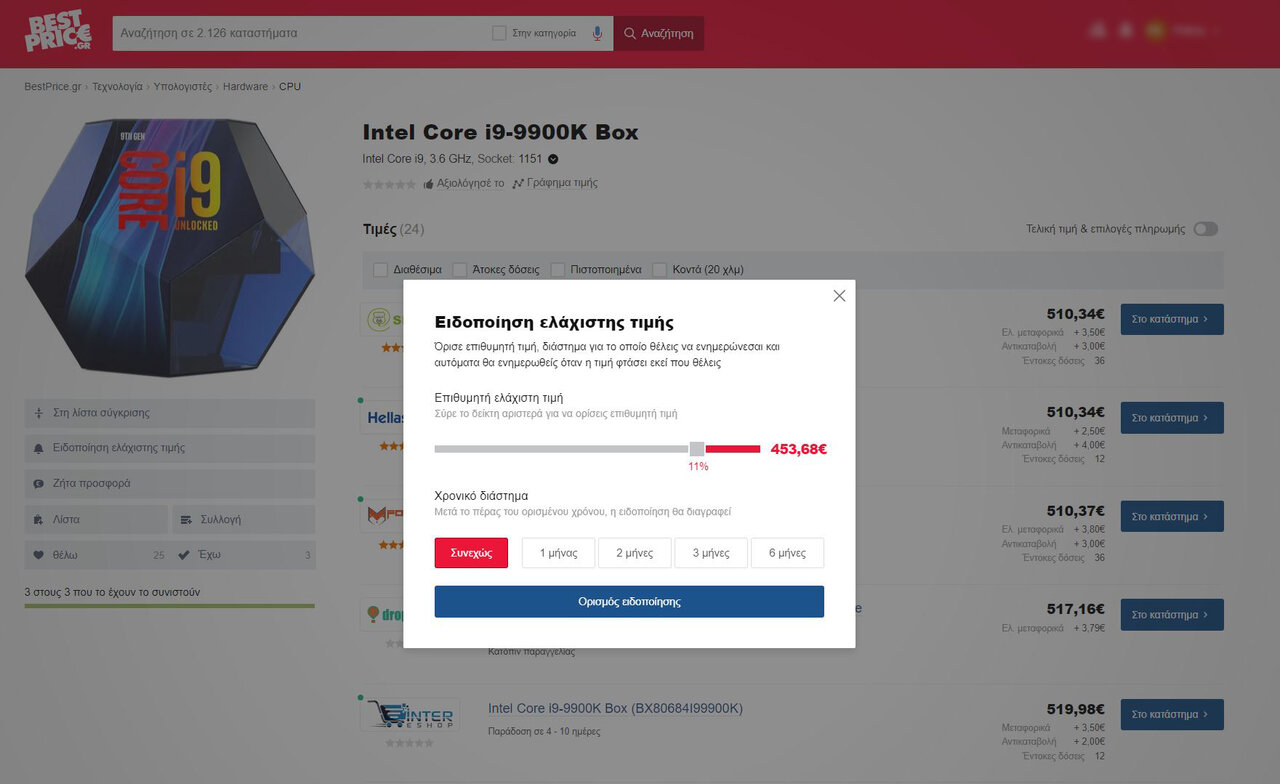
Task: Check the Διαθέσιμα filter
Action: point(380,269)
